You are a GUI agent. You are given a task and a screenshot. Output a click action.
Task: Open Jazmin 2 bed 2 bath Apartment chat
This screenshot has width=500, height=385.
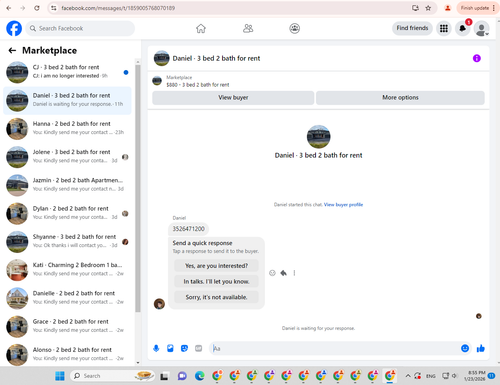coord(67,185)
